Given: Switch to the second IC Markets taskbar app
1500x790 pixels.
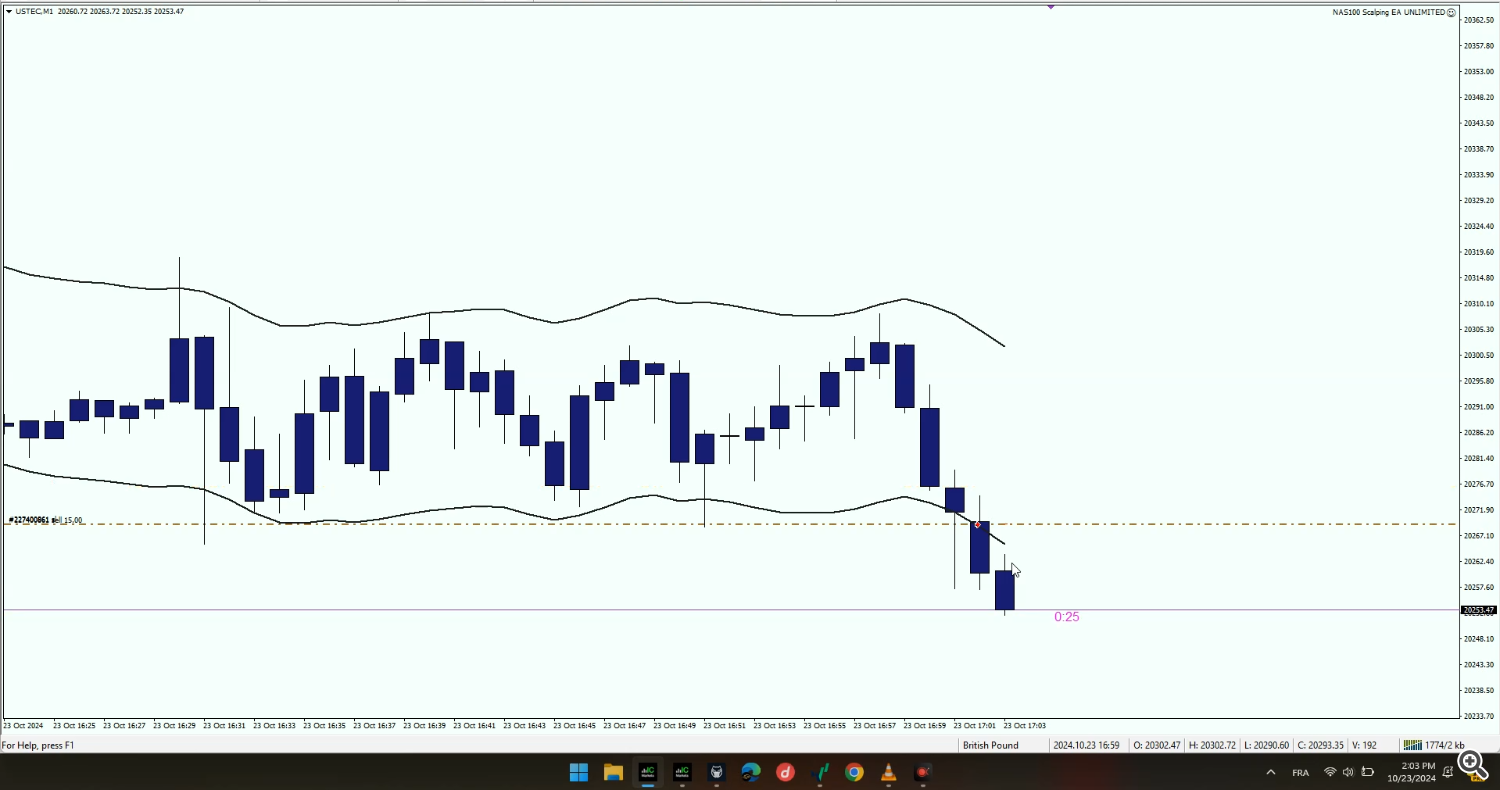Looking at the screenshot, I should [x=682, y=772].
